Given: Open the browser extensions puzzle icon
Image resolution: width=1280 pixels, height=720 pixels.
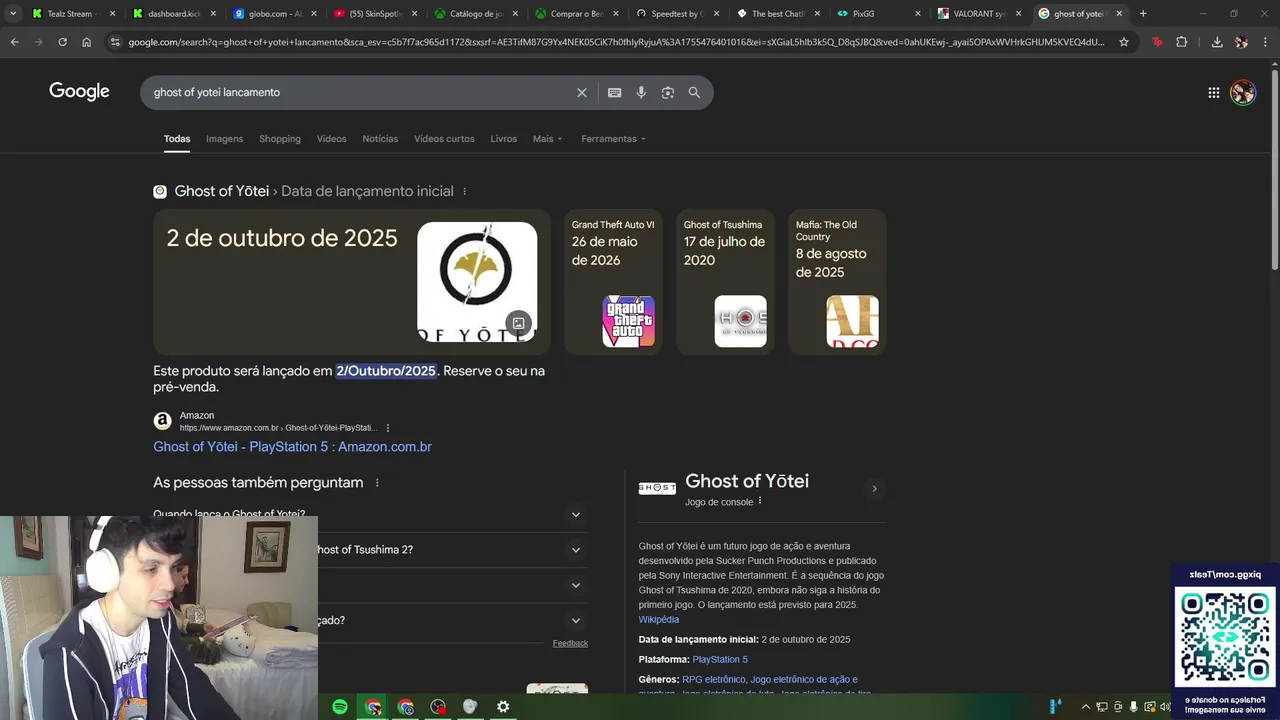Looking at the screenshot, I should 1182,42.
